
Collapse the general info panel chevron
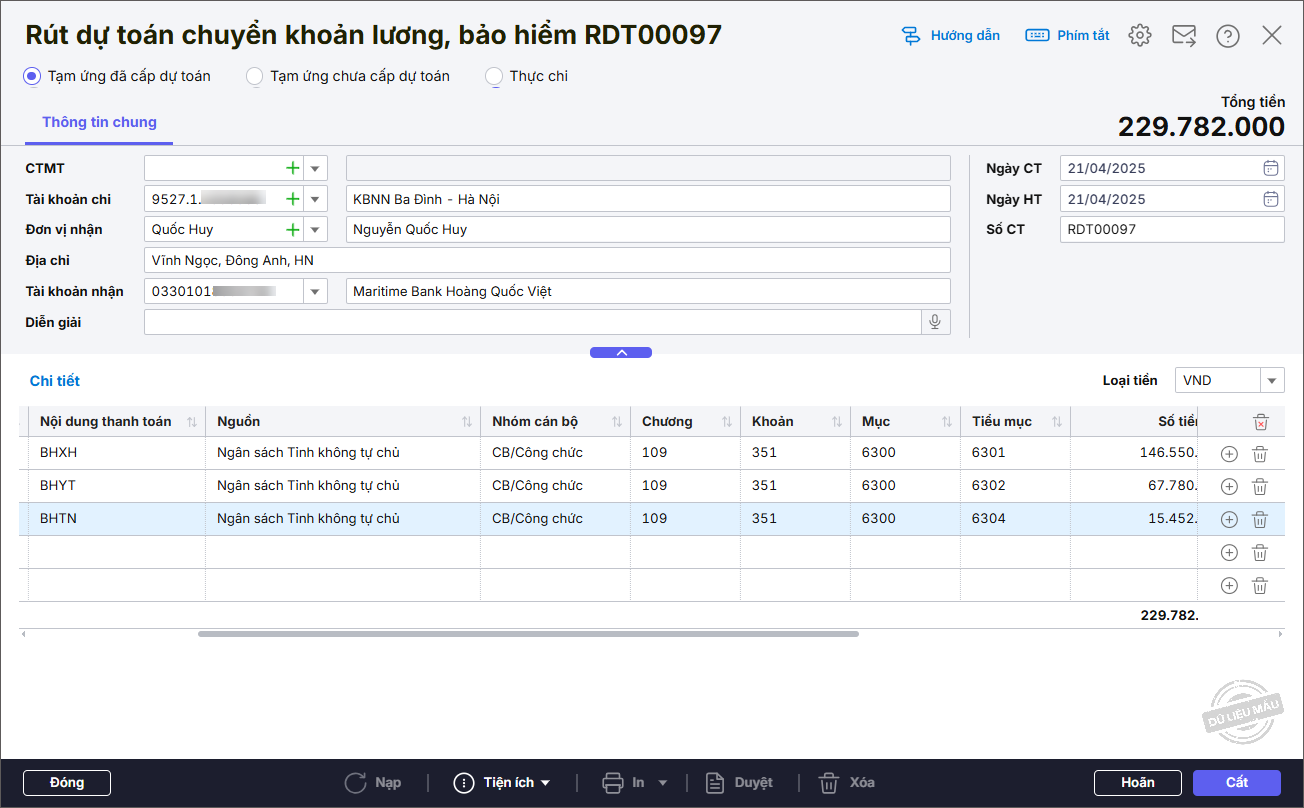[x=621, y=352]
